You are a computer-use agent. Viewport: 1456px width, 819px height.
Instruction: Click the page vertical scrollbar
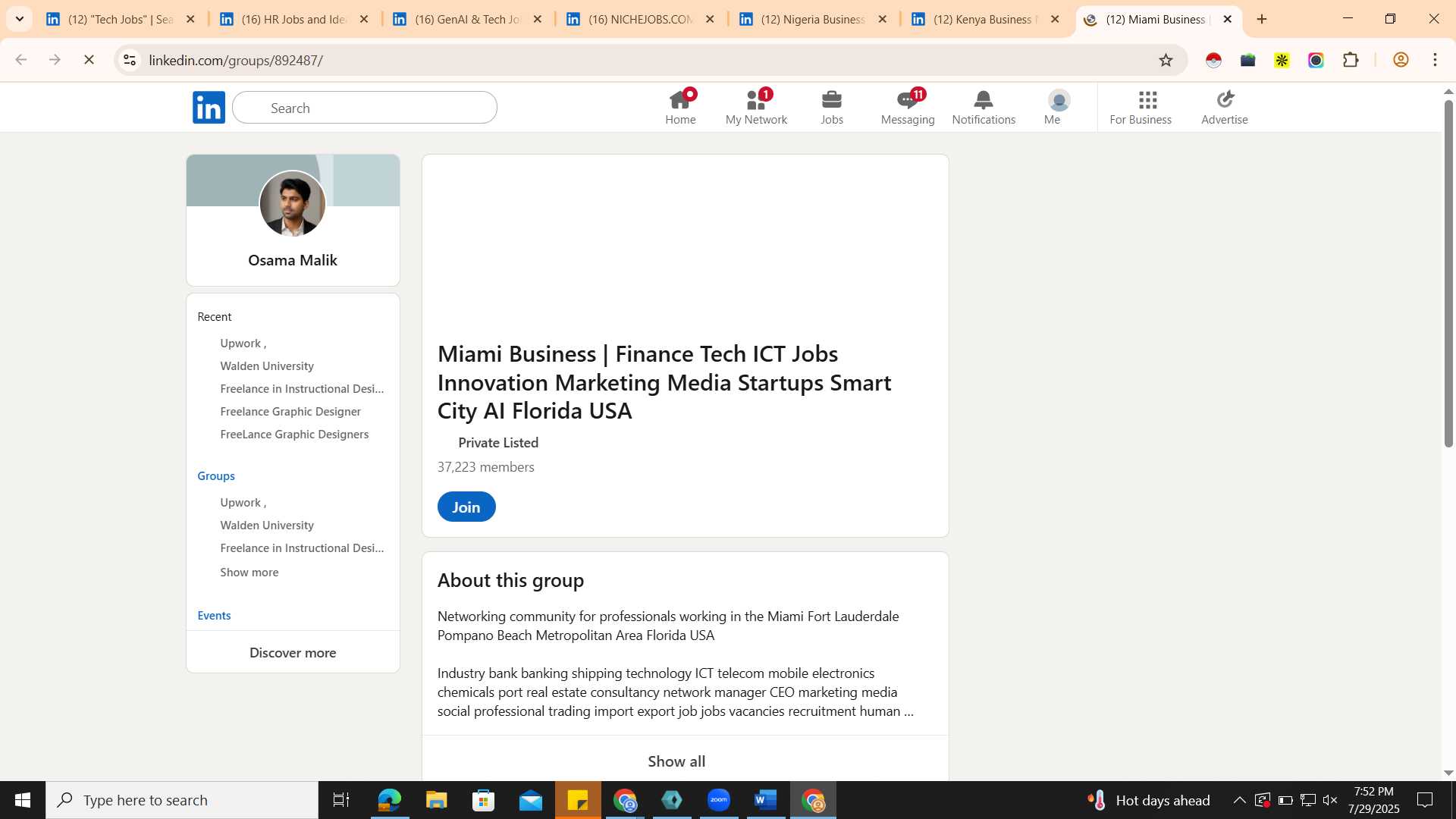[x=1448, y=273]
